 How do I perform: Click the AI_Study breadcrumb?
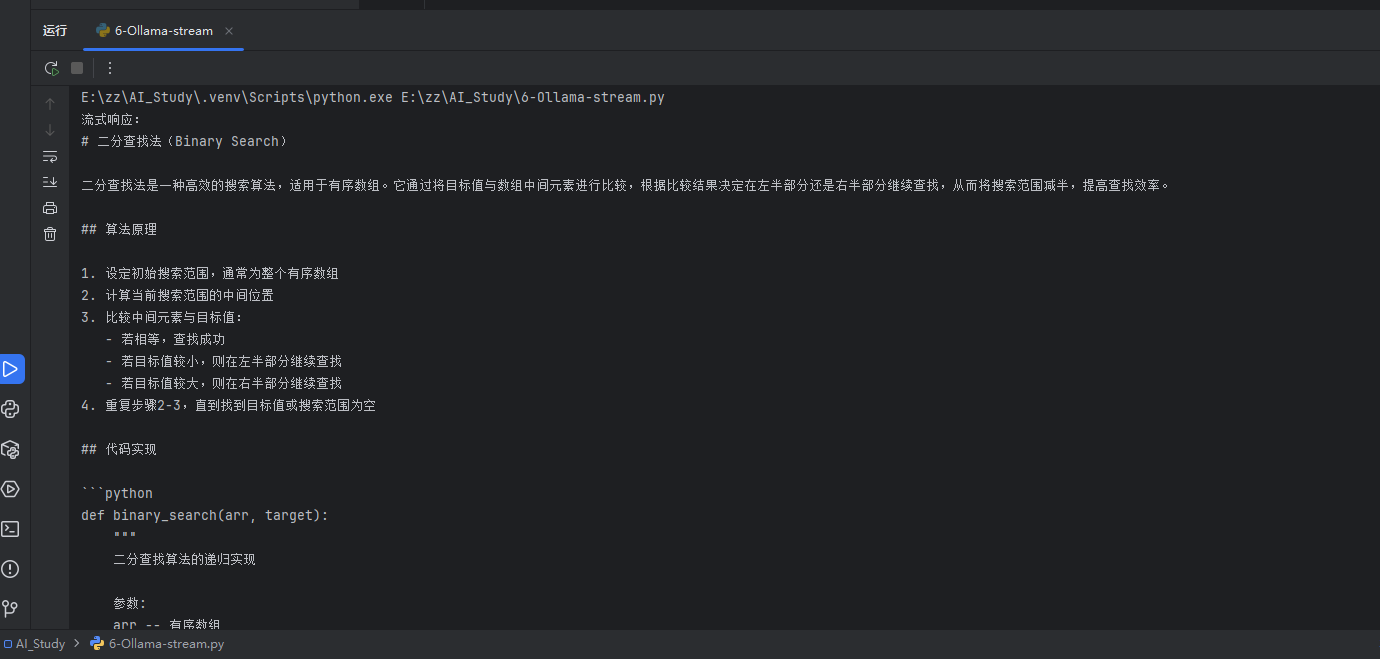tap(40, 644)
